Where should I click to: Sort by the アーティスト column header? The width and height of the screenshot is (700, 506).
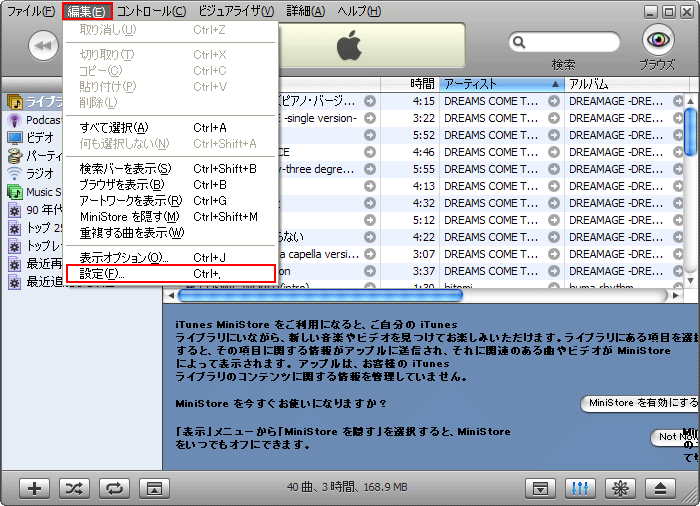click(x=501, y=84)
